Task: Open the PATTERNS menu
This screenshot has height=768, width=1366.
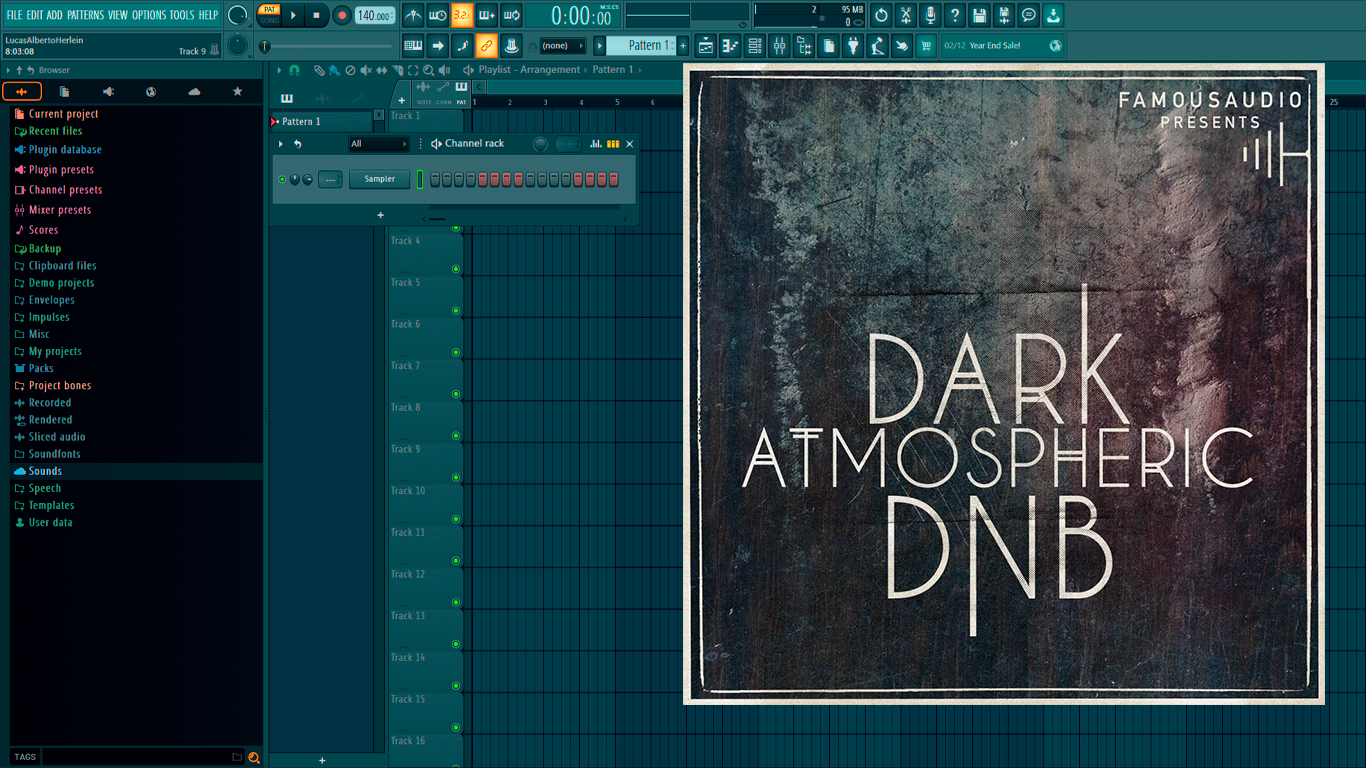Action: (85, 15)
